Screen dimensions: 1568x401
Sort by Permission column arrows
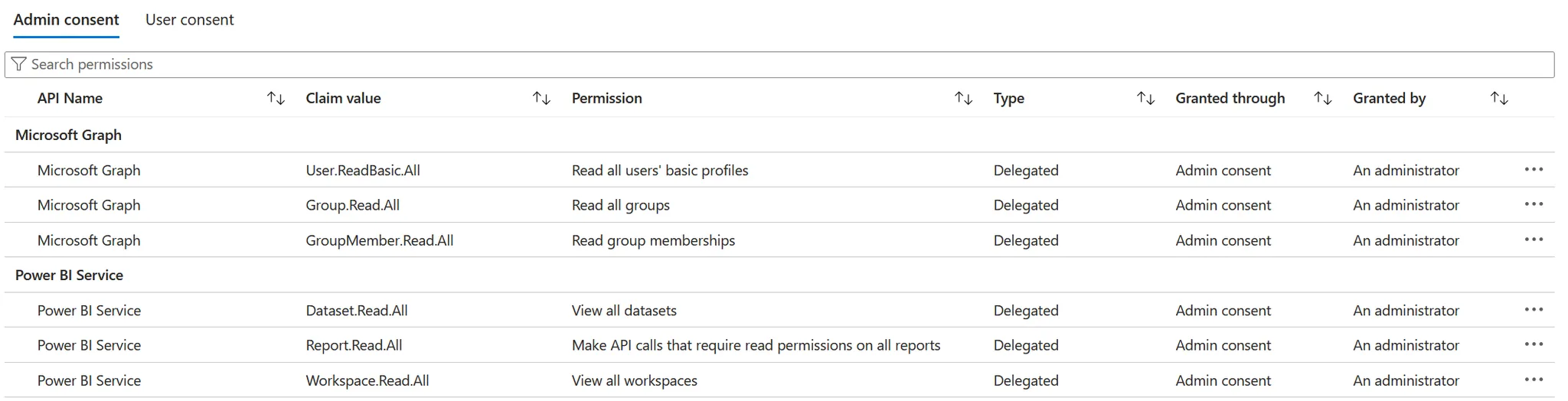[963, 99]
